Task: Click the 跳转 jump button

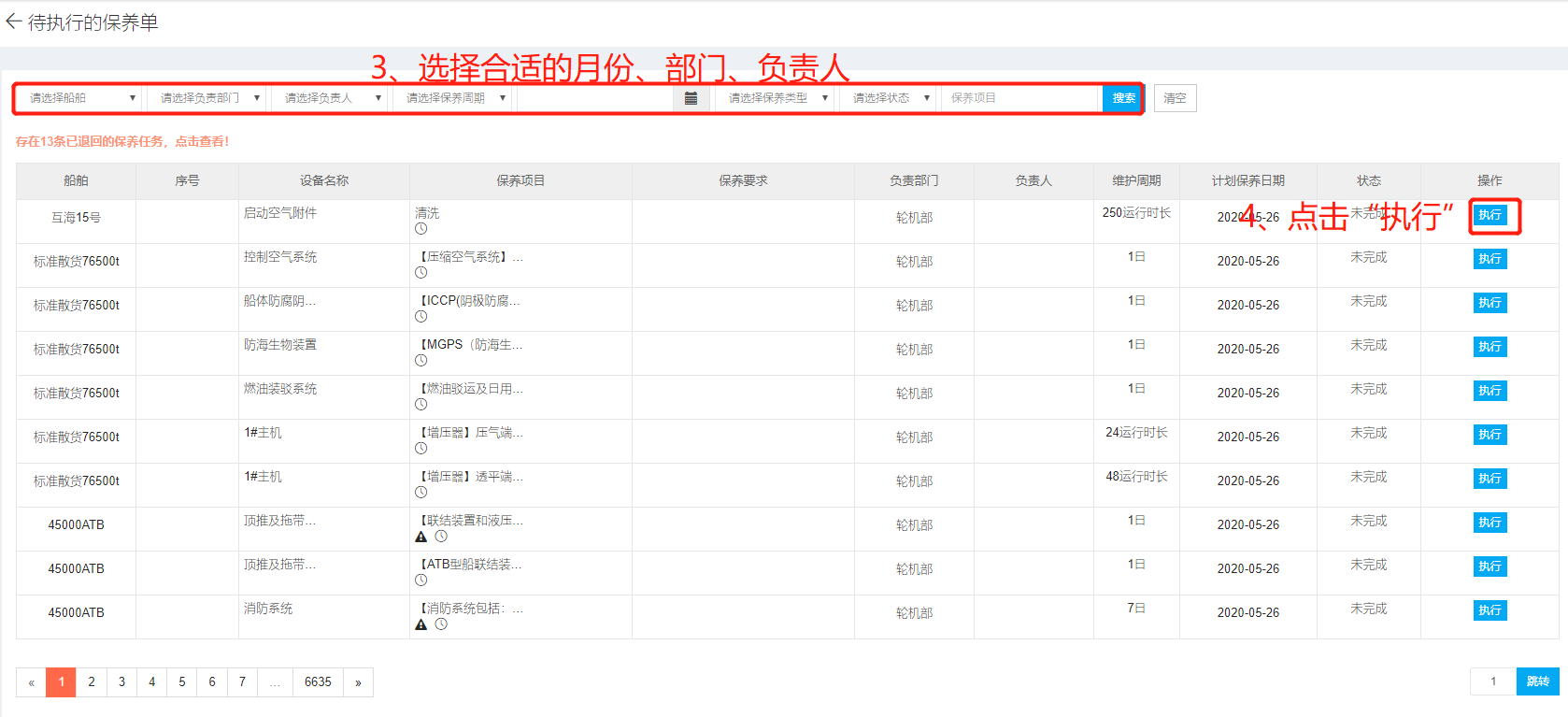Action: point(1538,681)
